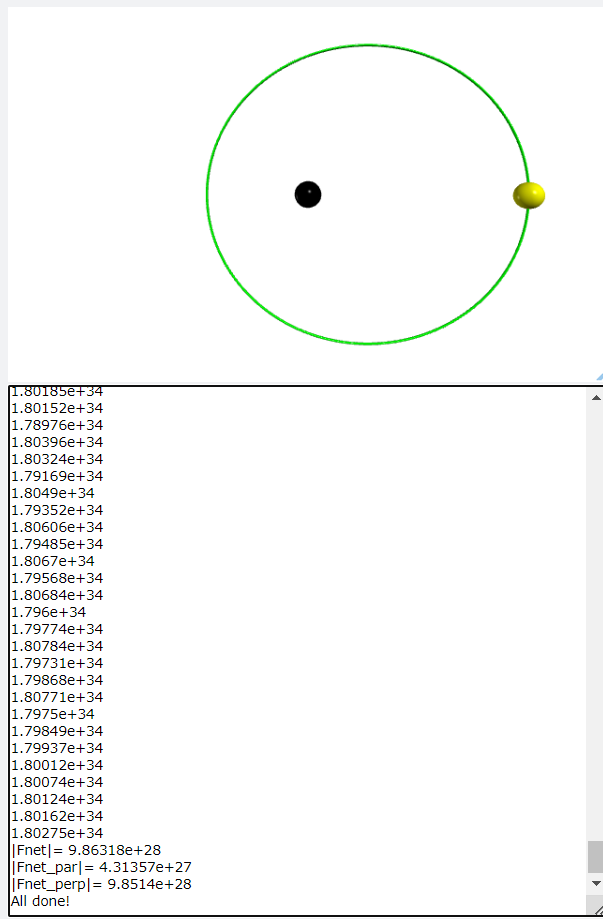The height and width of the screenshot is (919, 603).
Task: Click the value 1.79868e+34
Action: click(x=57, y=680)
